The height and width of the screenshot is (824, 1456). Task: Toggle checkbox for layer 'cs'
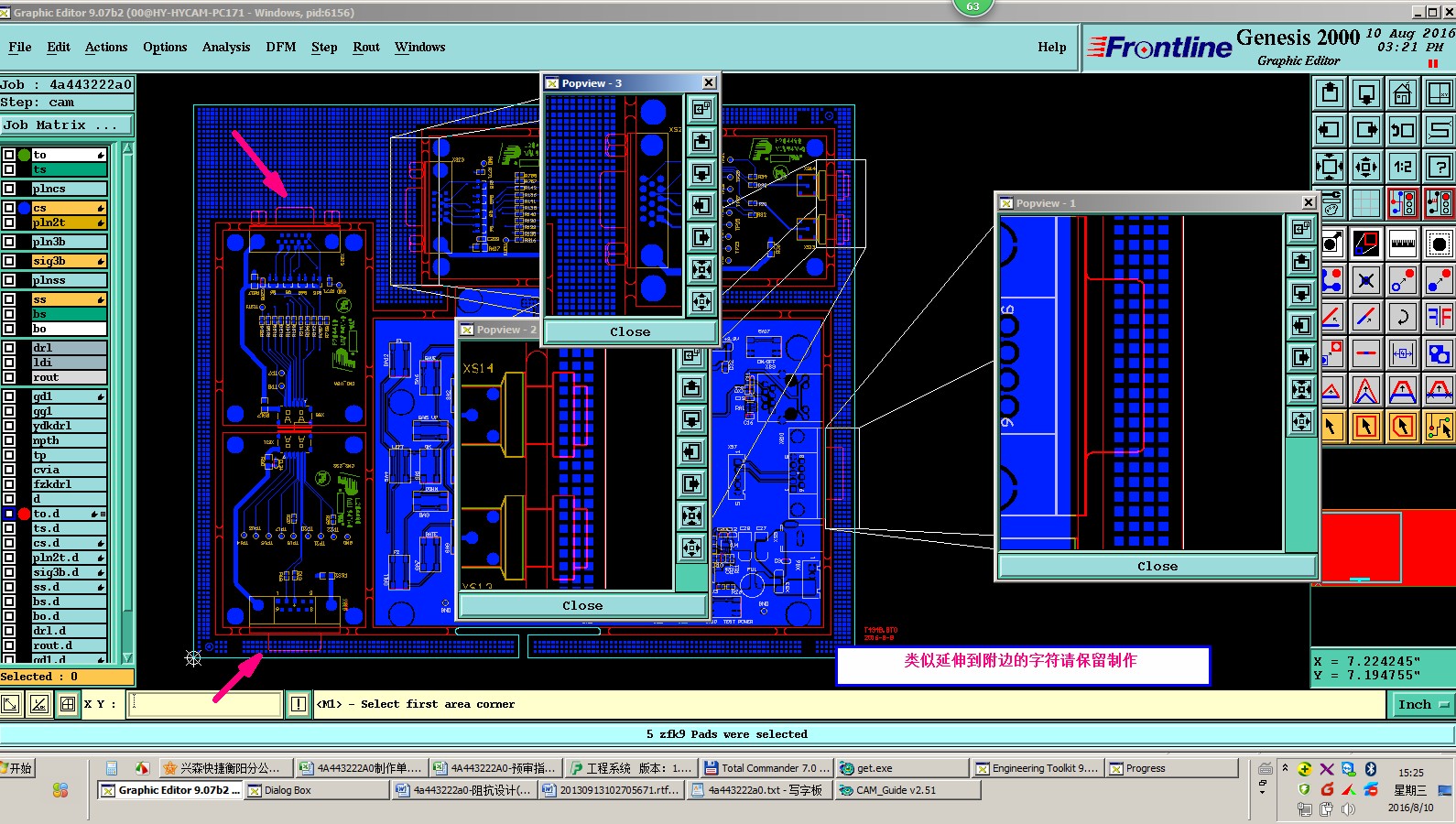pyautogui.click(x=9, y=208)
